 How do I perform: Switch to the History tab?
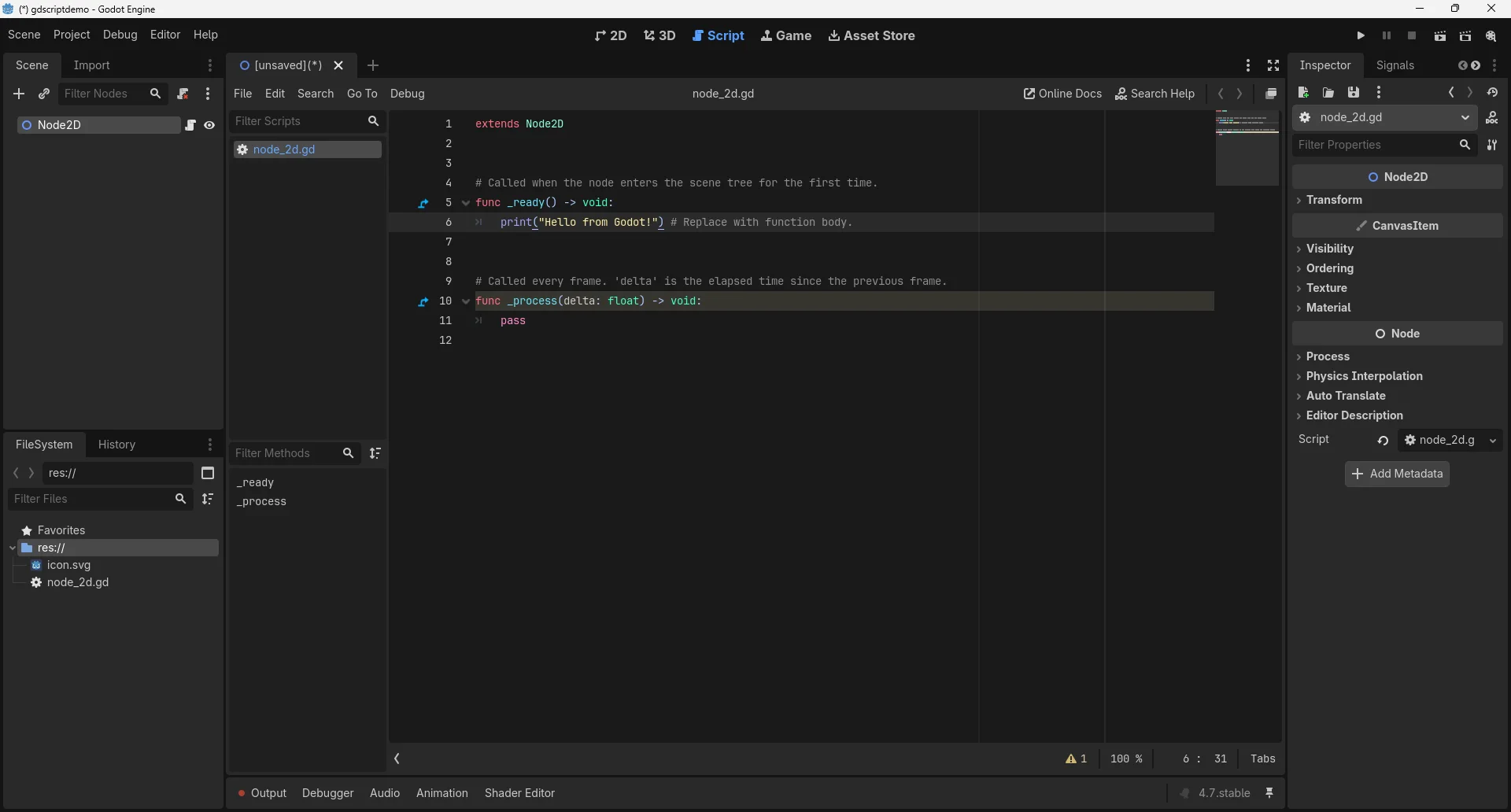click(117, 445)
